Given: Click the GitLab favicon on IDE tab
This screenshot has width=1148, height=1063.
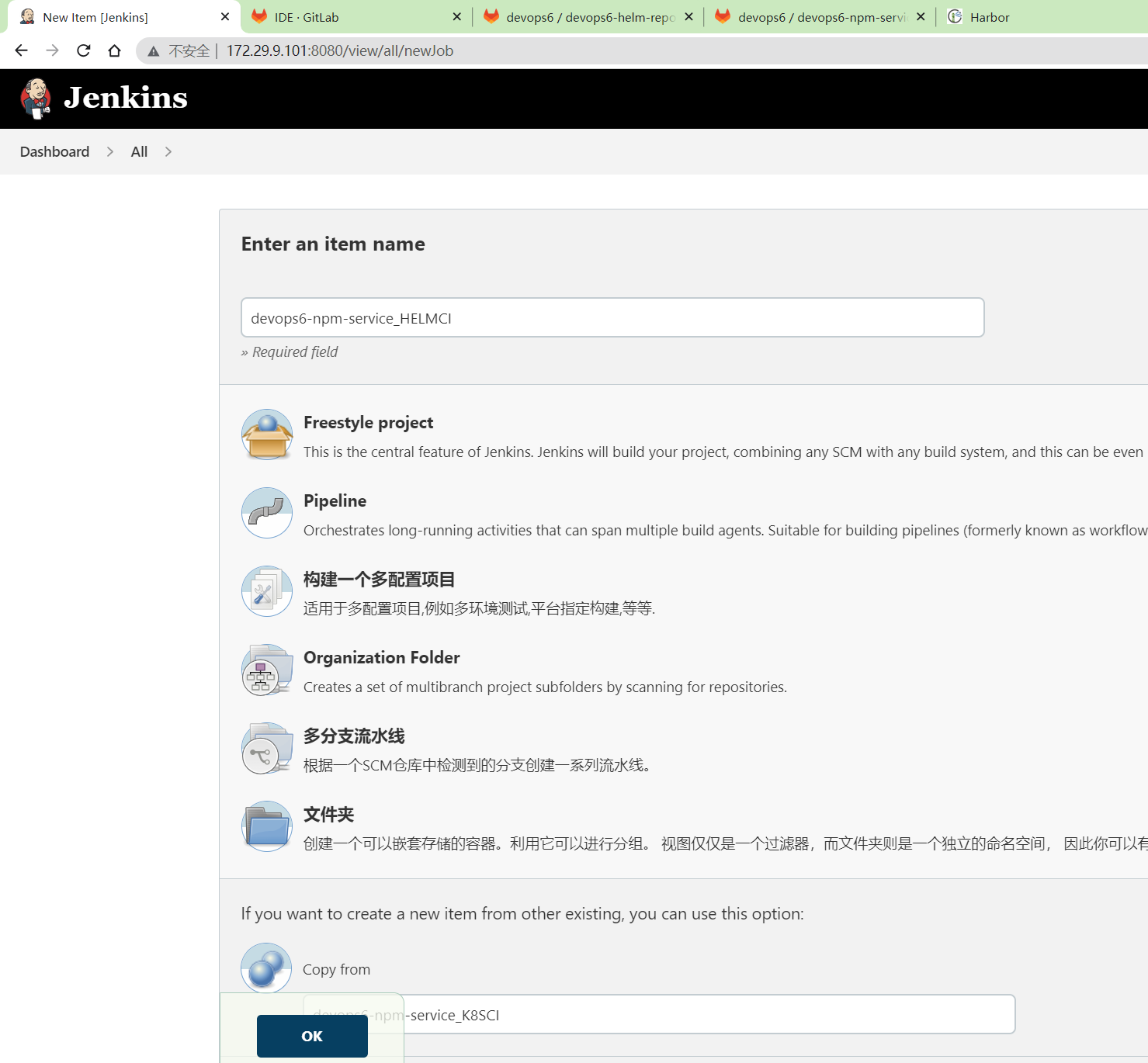Looking at the screenshot, I should pyautogui.click(x=259, y=16).
